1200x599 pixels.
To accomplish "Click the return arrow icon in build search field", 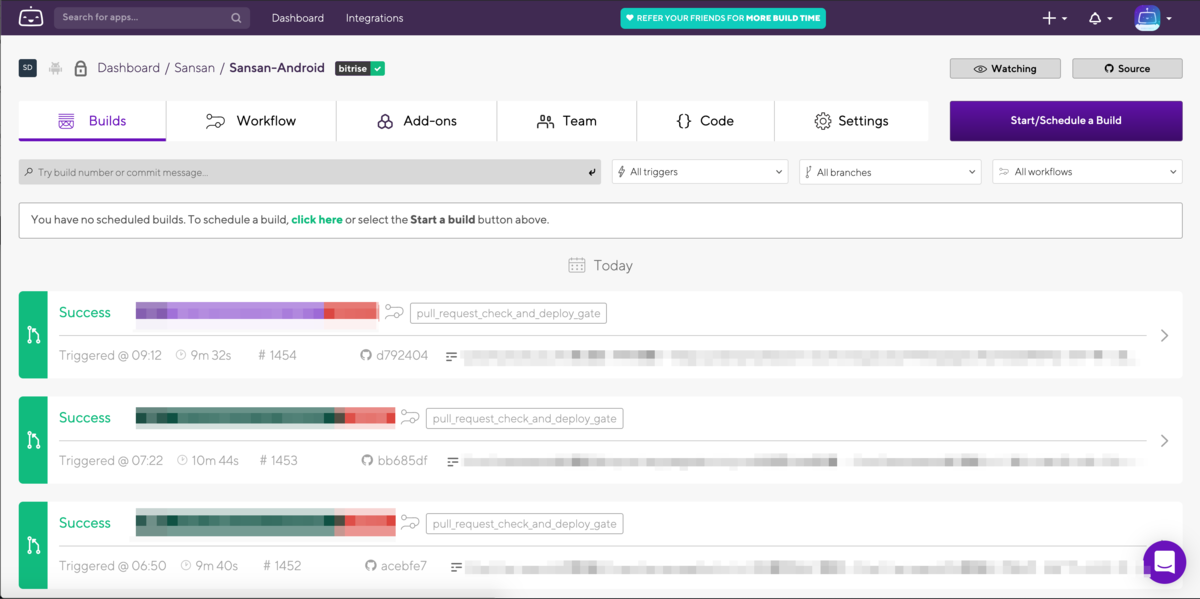I will tap(592, 172).
